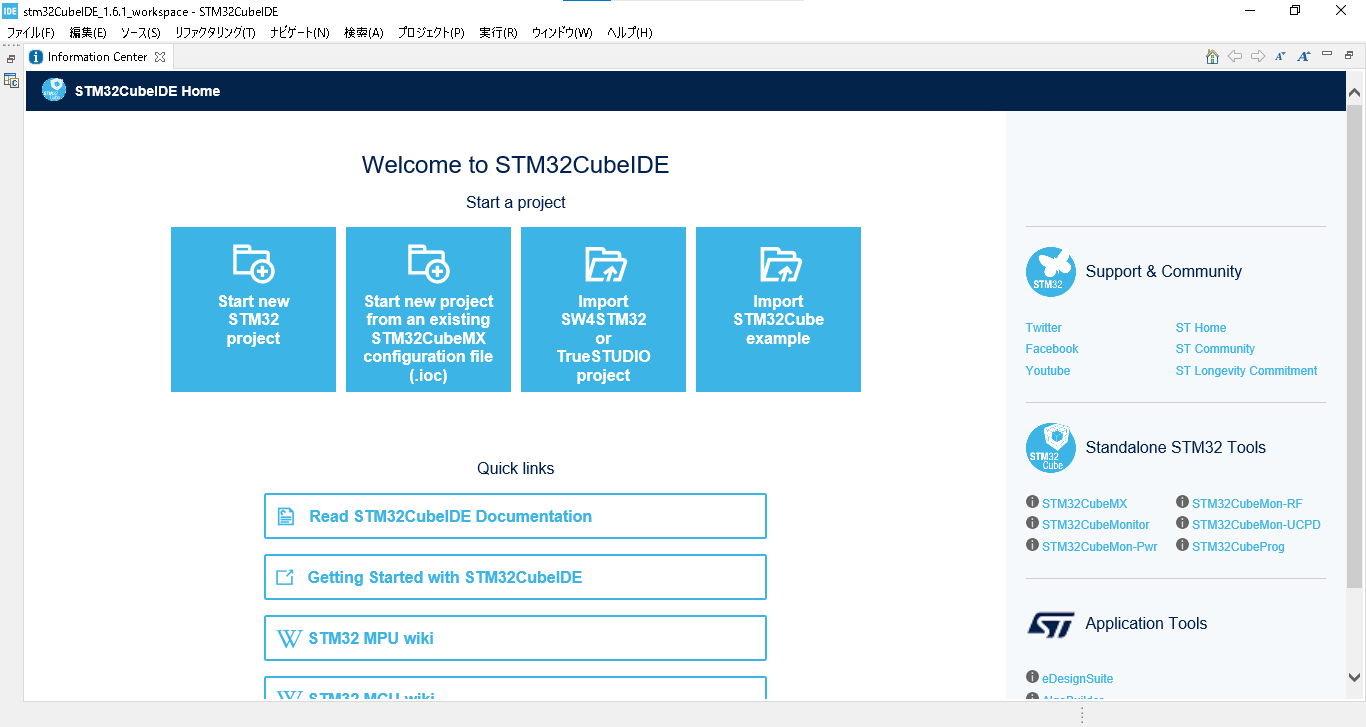Open the リファクタリング(T) menu
This screenshot has height=727, width=1366.
coord(215,33)
